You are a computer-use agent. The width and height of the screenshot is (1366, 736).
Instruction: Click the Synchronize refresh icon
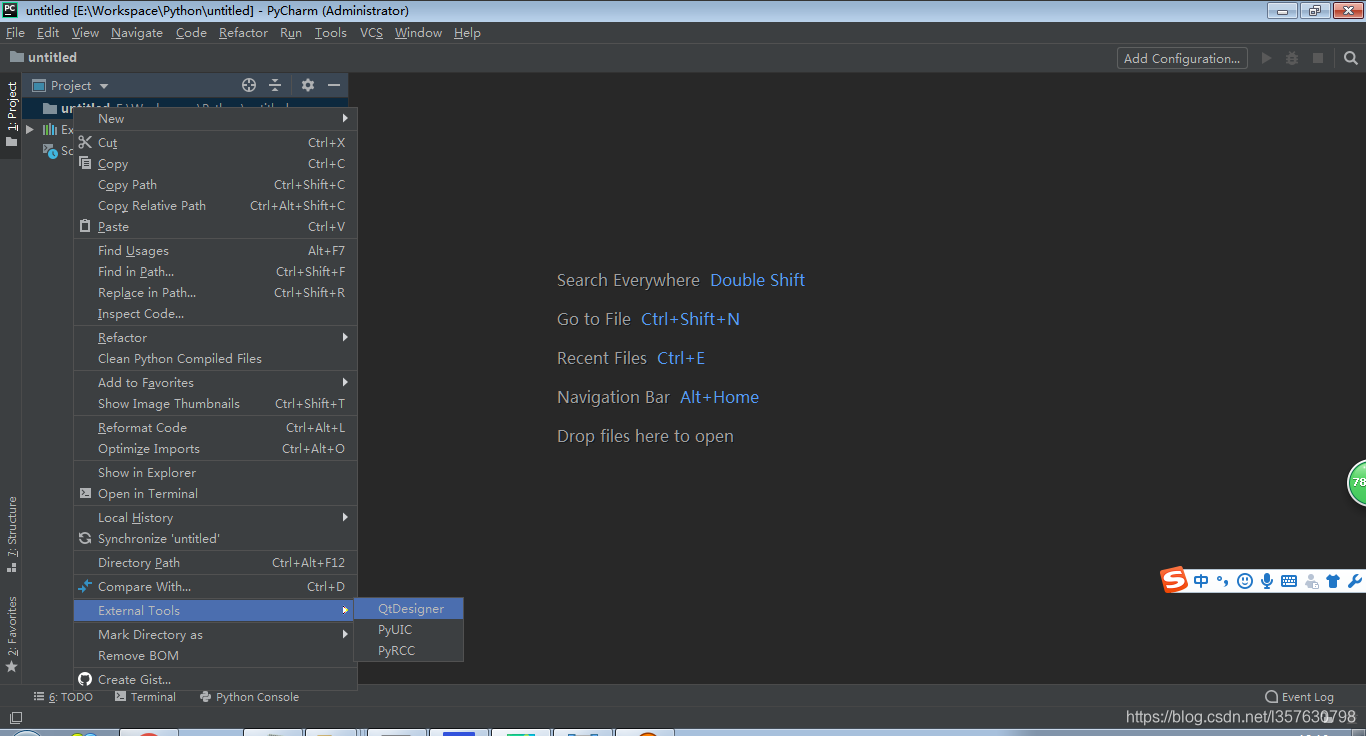tap(85, 538)
